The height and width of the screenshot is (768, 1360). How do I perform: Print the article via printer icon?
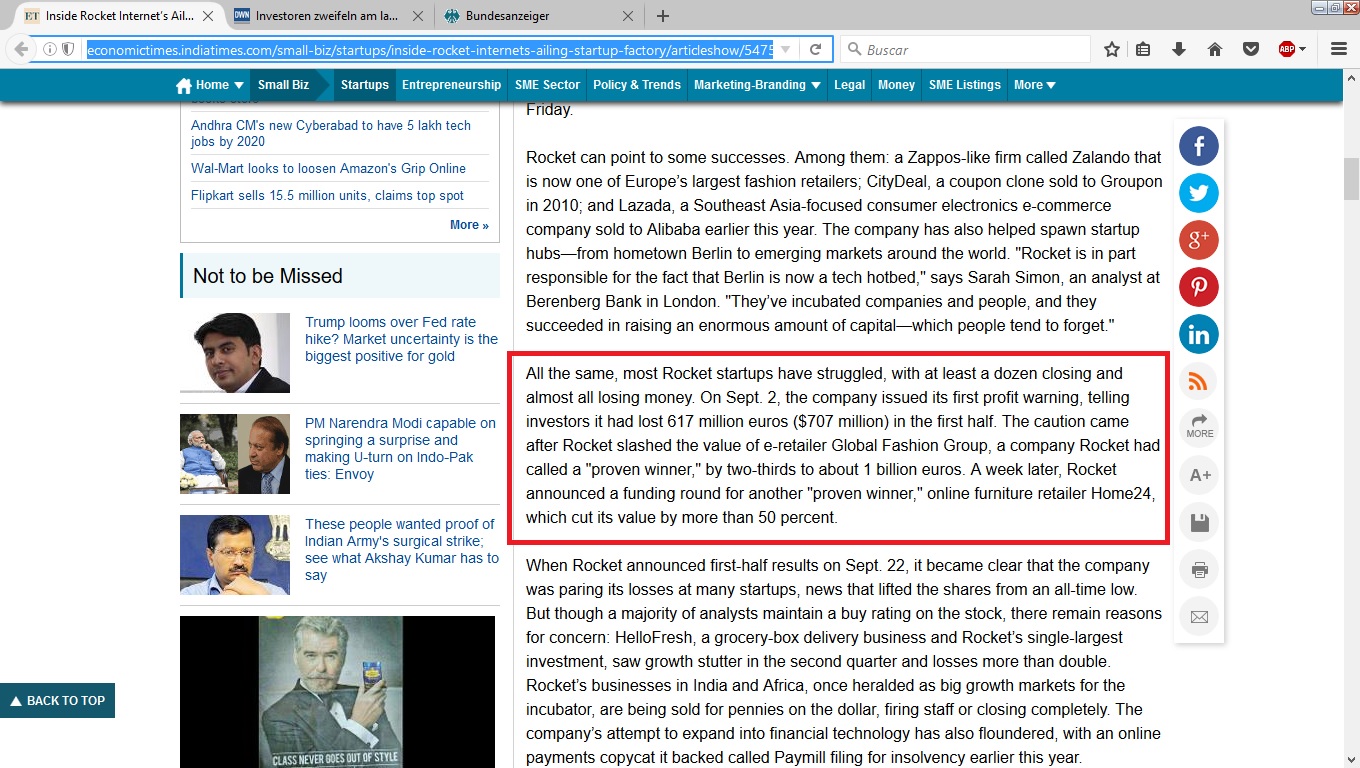1199,570
